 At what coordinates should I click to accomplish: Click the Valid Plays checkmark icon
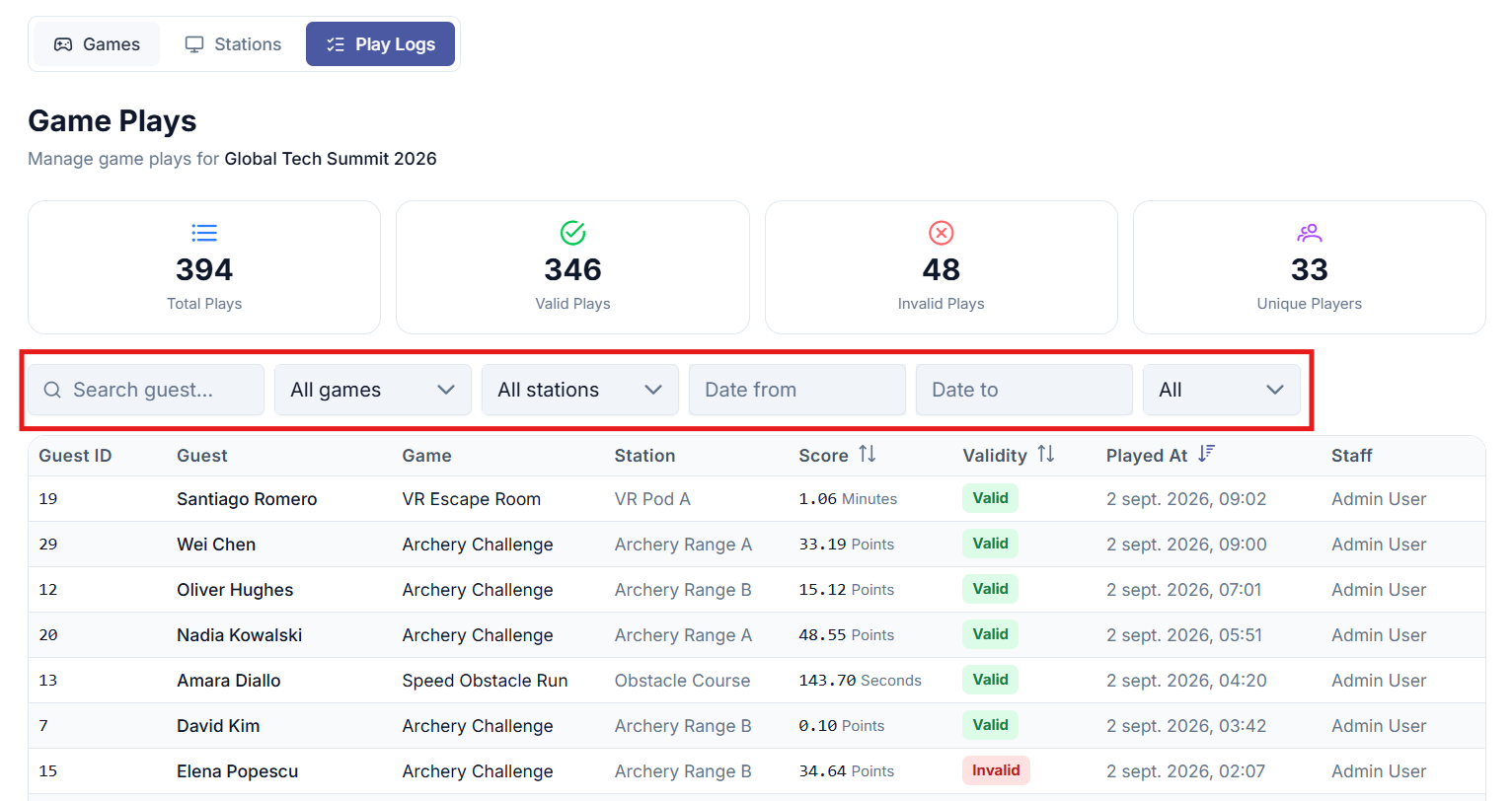[572, 233]
